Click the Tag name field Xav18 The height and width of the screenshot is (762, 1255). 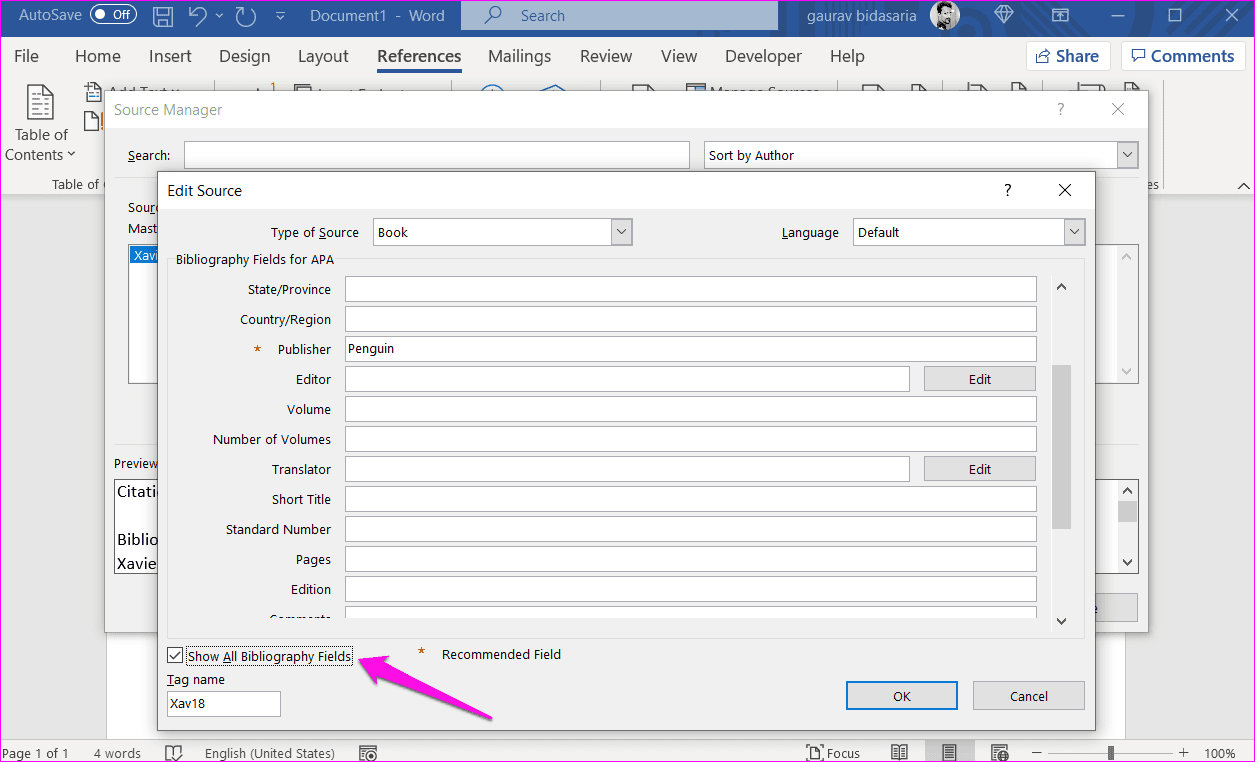click(224, 704)
